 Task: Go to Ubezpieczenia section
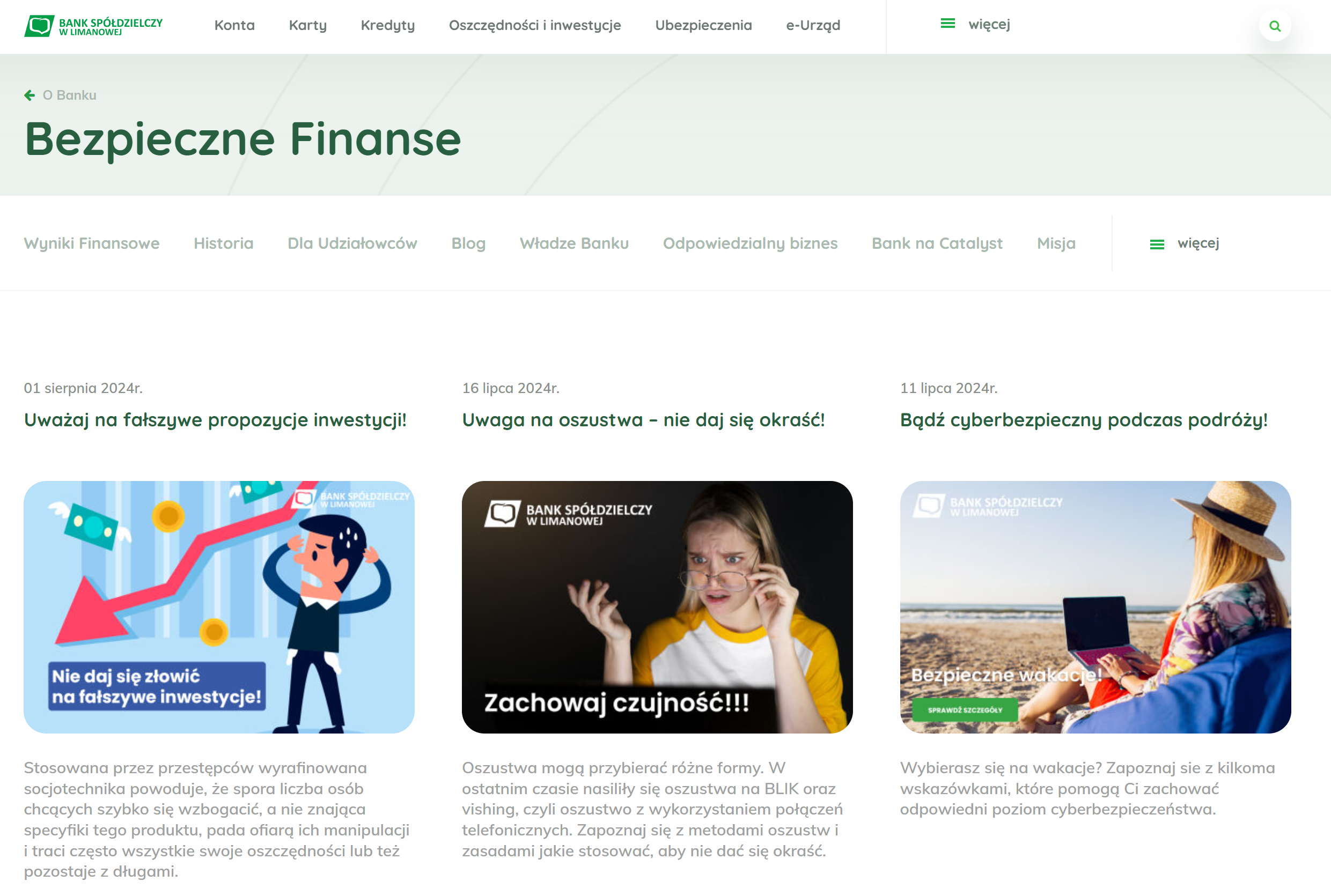click(703, 25)
